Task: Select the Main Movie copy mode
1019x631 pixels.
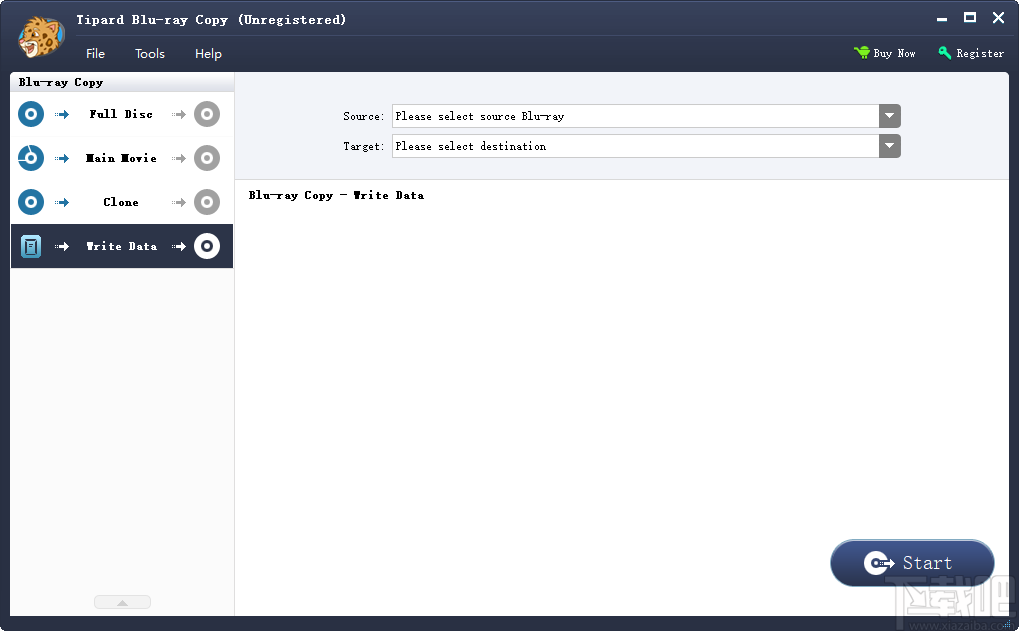Action: click(122, 159)
